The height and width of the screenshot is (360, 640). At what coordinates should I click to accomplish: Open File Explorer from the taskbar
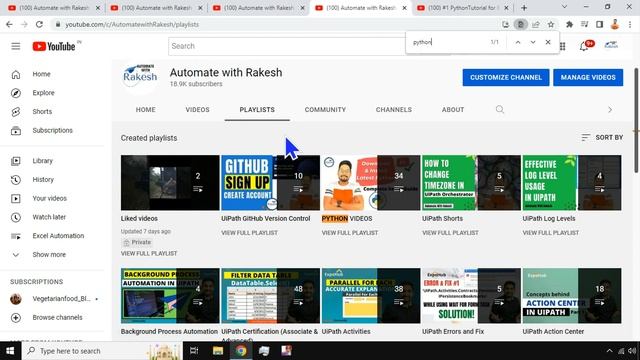pyautogui.click(x=218, y=351)
